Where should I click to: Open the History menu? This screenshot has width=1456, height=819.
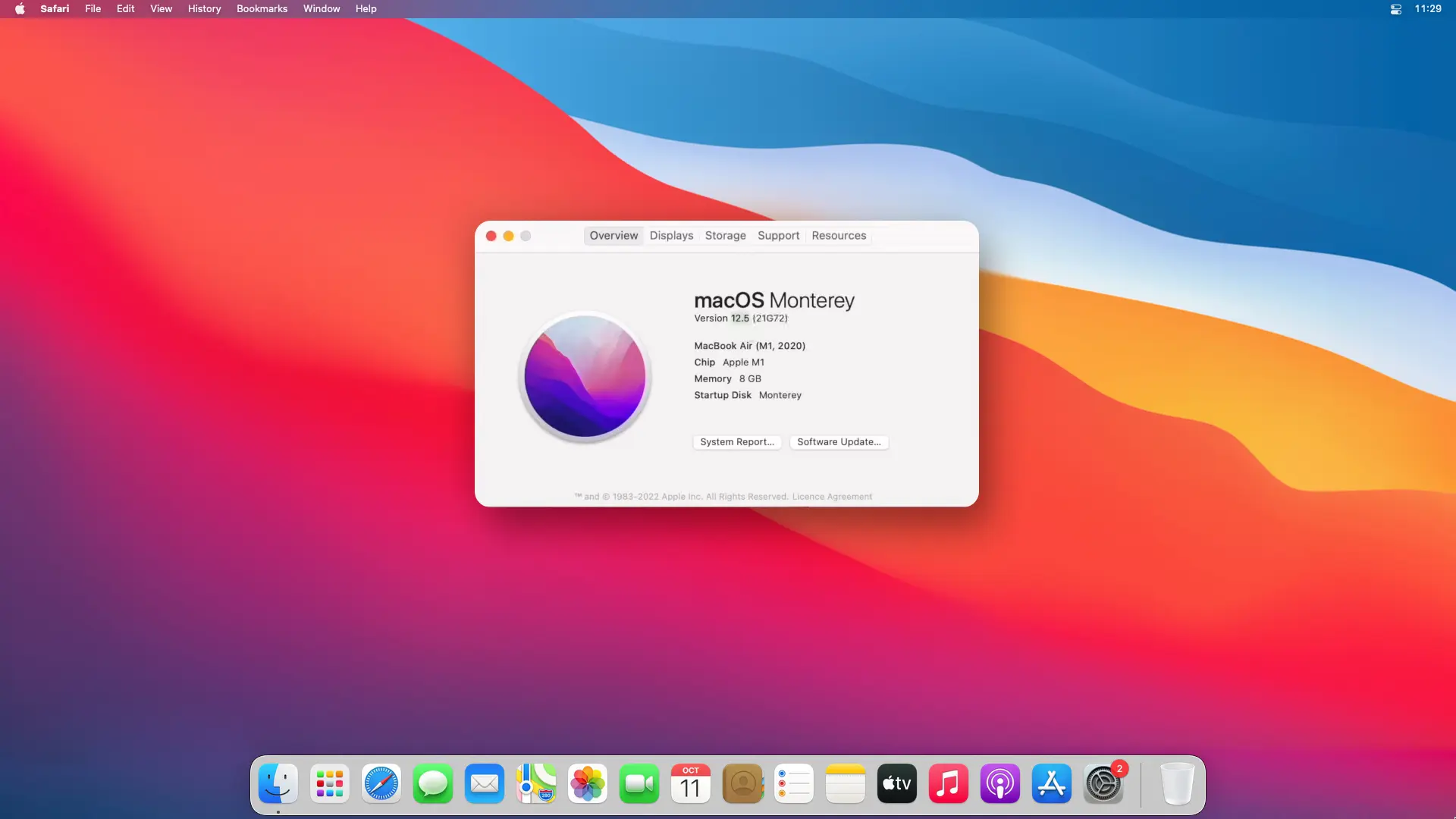[204, 9]
